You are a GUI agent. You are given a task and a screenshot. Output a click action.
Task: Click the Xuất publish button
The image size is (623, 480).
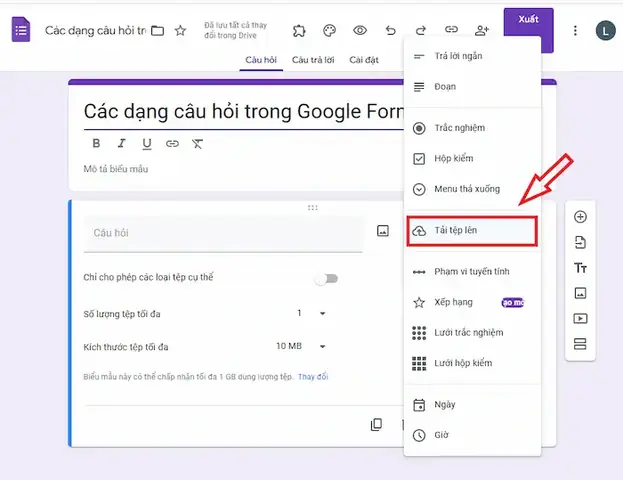click(528, 23)
